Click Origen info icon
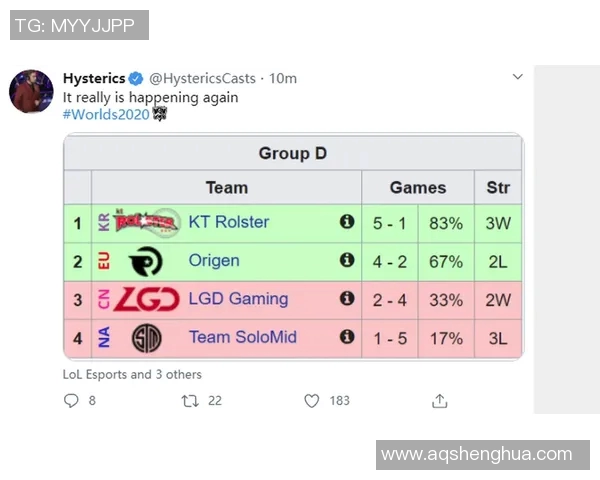 tap(347, 260)
